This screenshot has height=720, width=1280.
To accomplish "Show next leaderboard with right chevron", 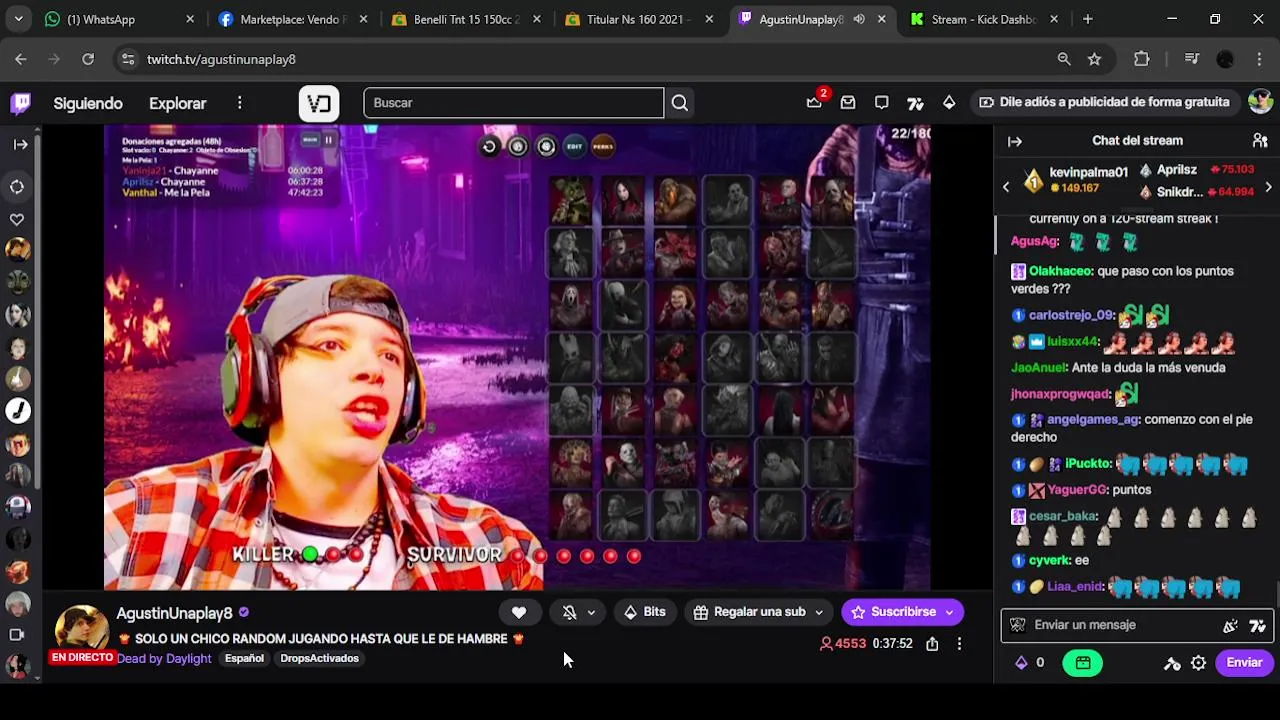I will [x=1268, y=187].
